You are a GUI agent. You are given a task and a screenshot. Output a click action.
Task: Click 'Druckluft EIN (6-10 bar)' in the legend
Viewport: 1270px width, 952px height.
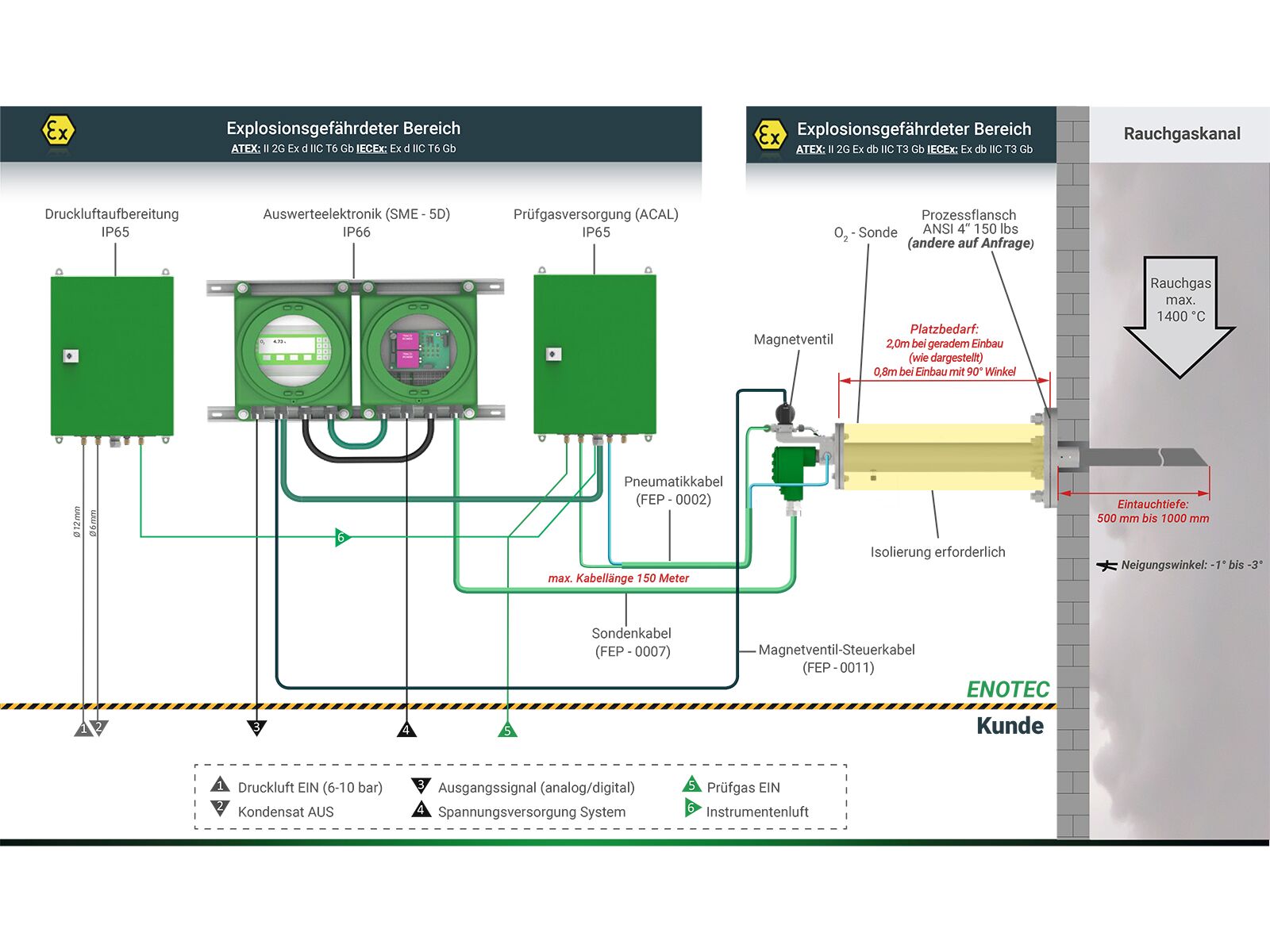tap(310, 788)
